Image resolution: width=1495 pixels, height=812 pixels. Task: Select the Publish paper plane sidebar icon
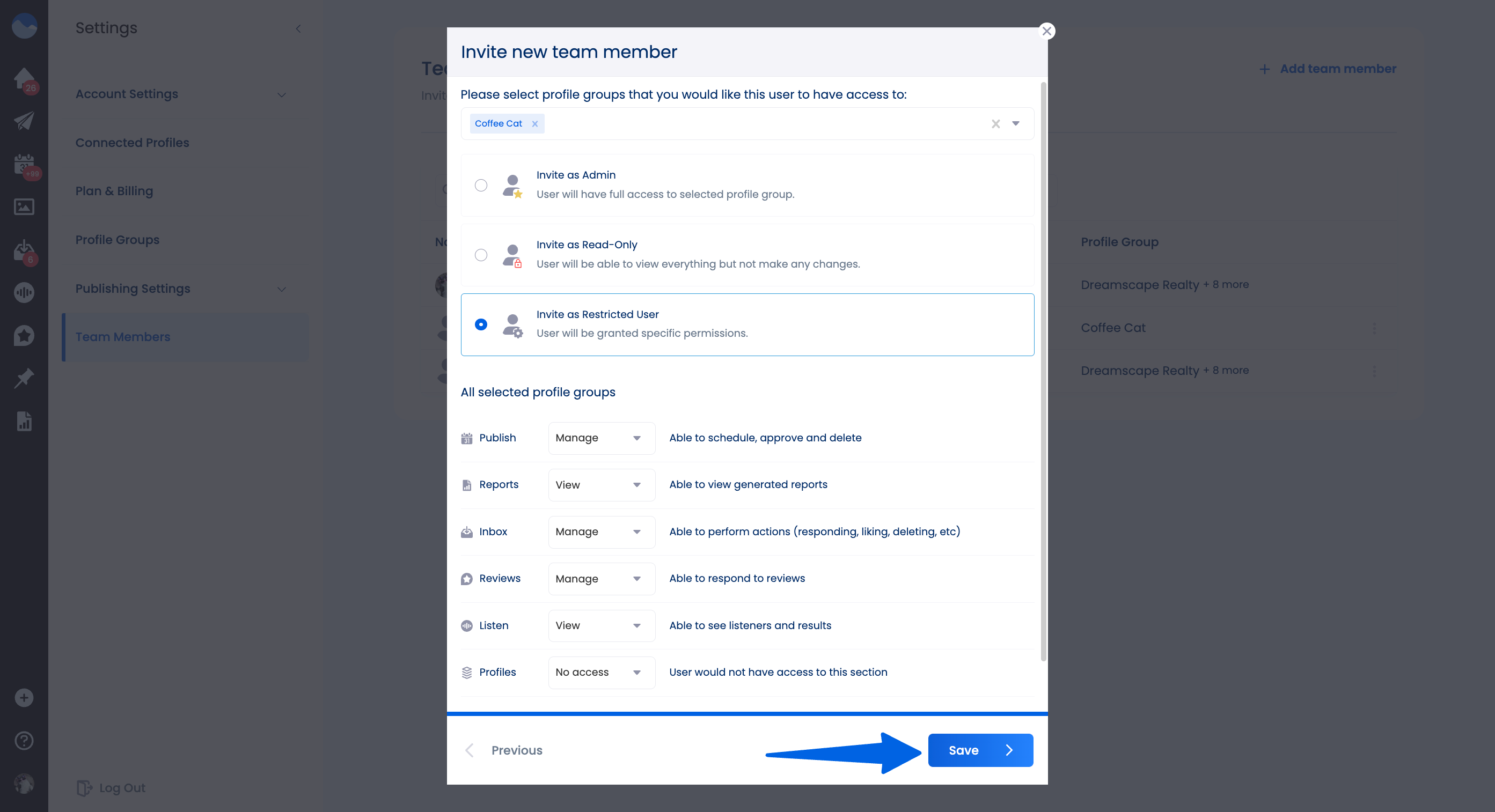[x=24, y=121]
